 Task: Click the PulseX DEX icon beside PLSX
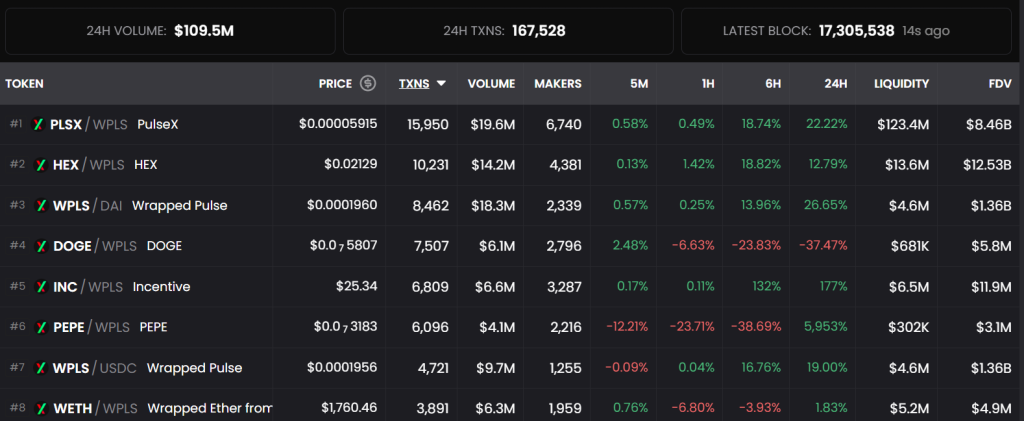[39, 125]
